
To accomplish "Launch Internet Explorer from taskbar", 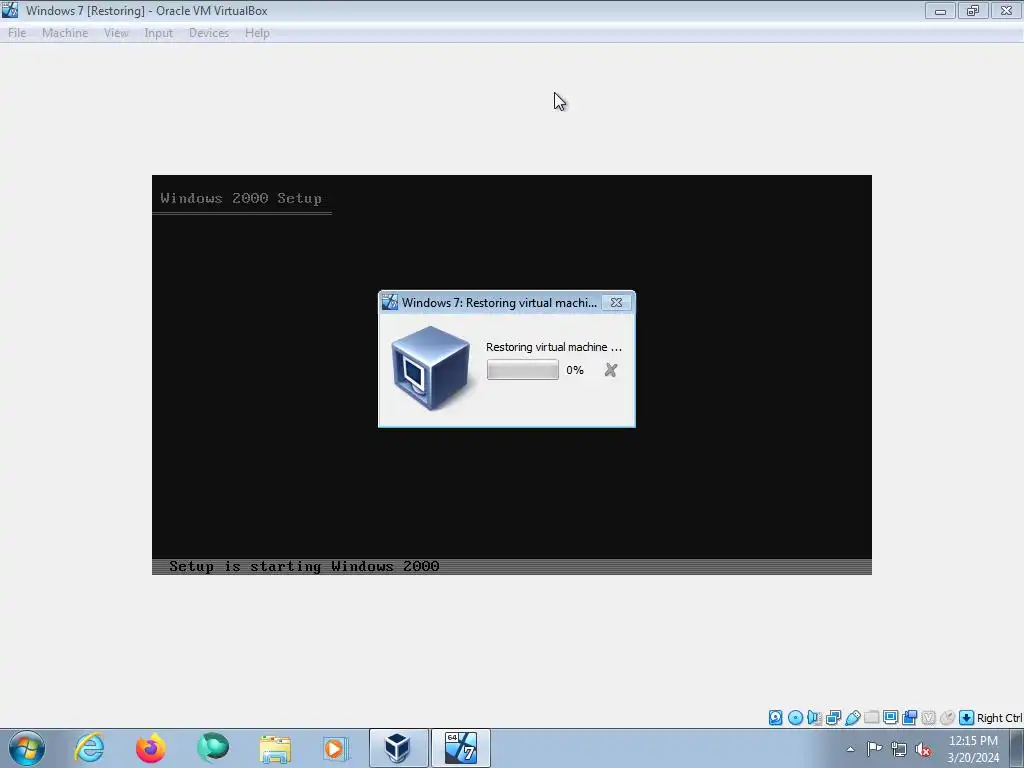I will (89, 748).
